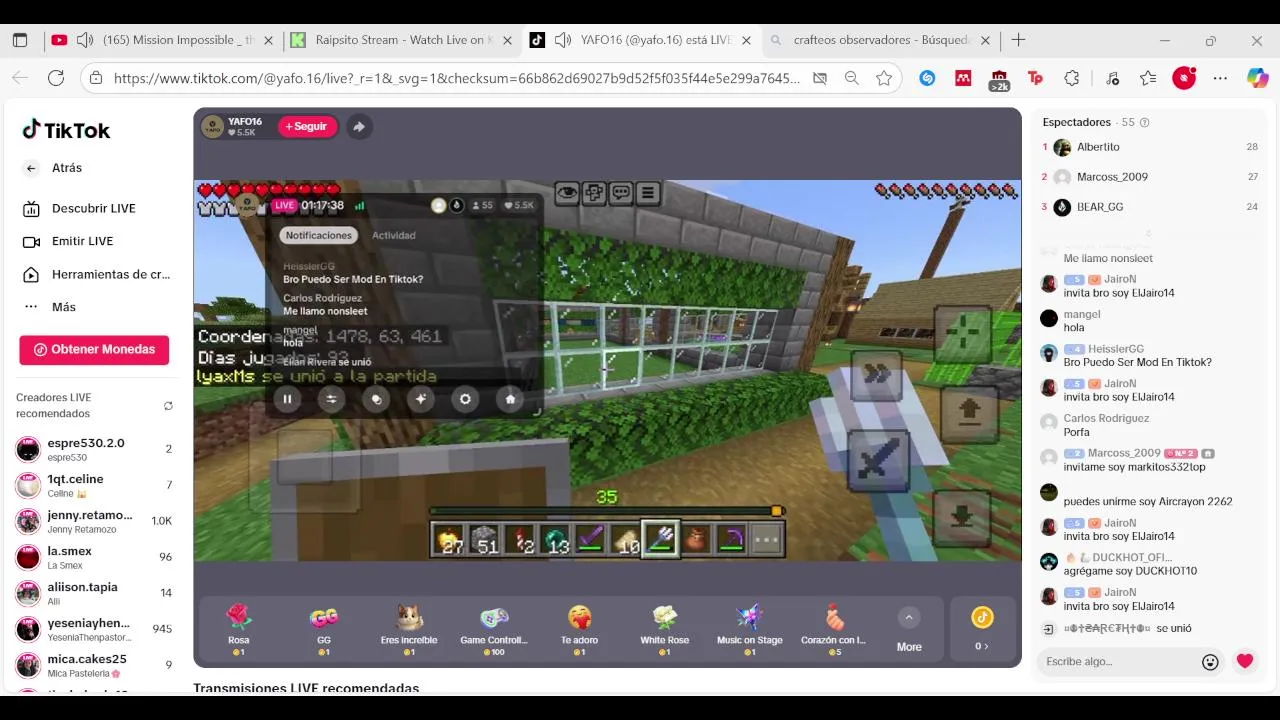Viewport: 1280px width, 720px height.
Task: Switch to the crafteos observadores tab
Action: point(880,40)
